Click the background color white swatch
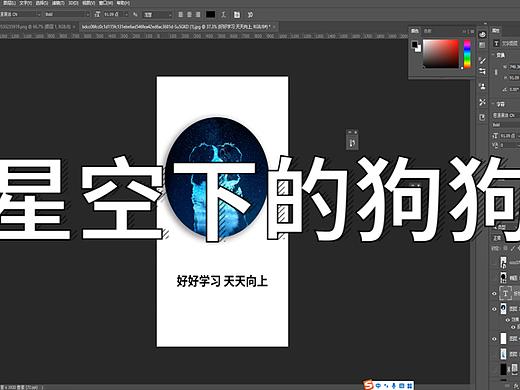The height and width of the screenshot is (390, 520). coord(418,49)
